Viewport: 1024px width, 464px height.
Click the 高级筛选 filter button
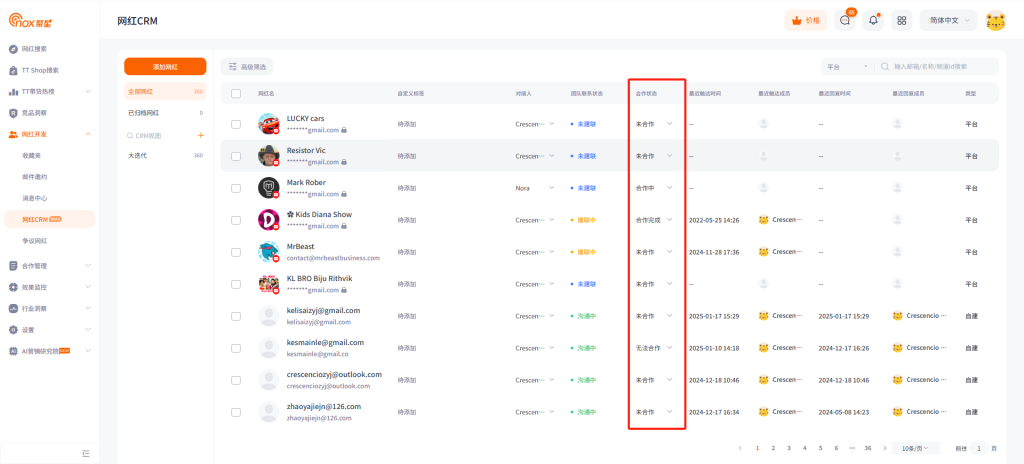[246, 66]
